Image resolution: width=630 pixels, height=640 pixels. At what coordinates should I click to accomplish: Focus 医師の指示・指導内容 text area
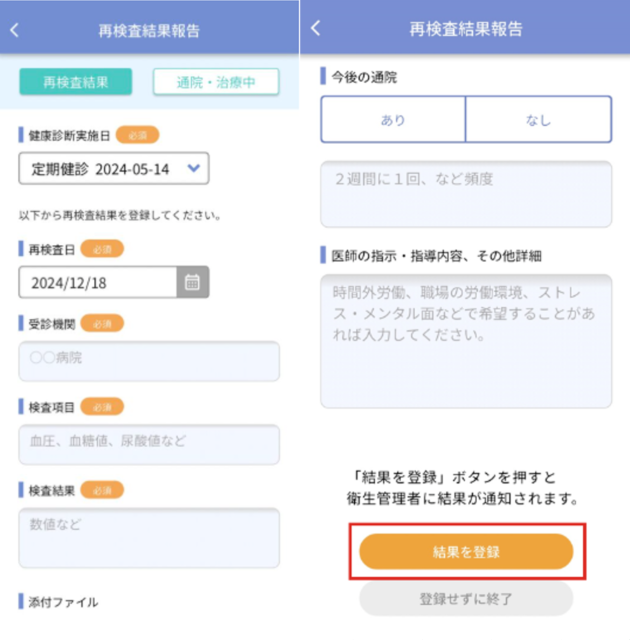[466, 341]
